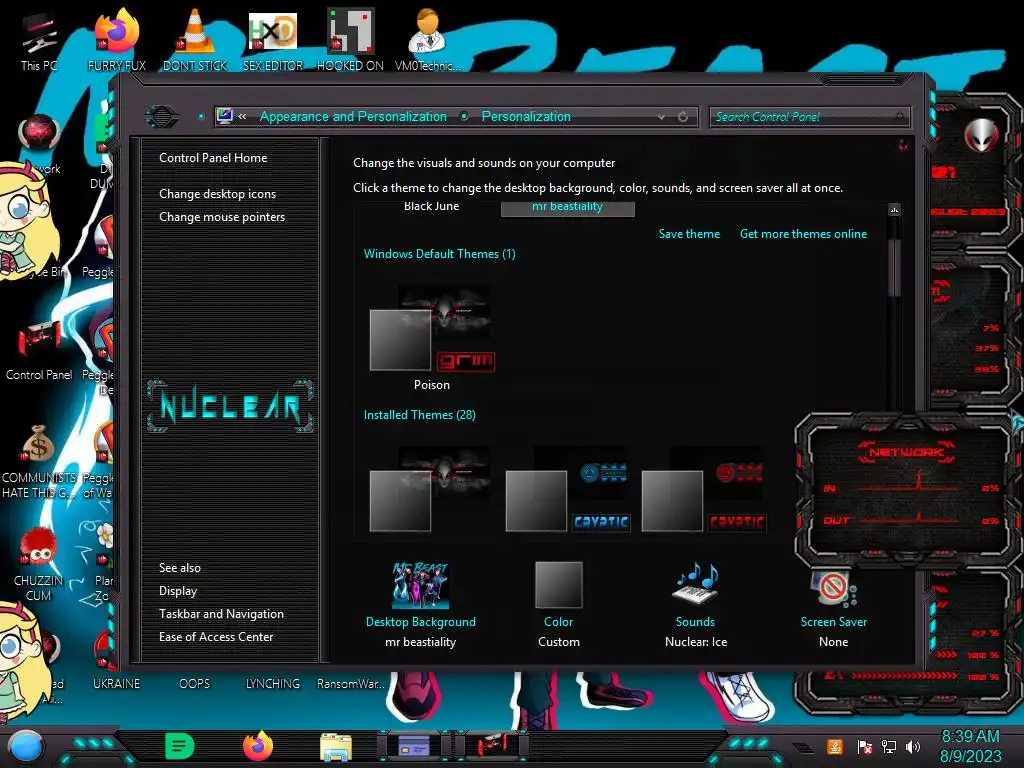
Task: Expand the separator dropdown after Appearance and Personalization
Action: coord(464,116)
